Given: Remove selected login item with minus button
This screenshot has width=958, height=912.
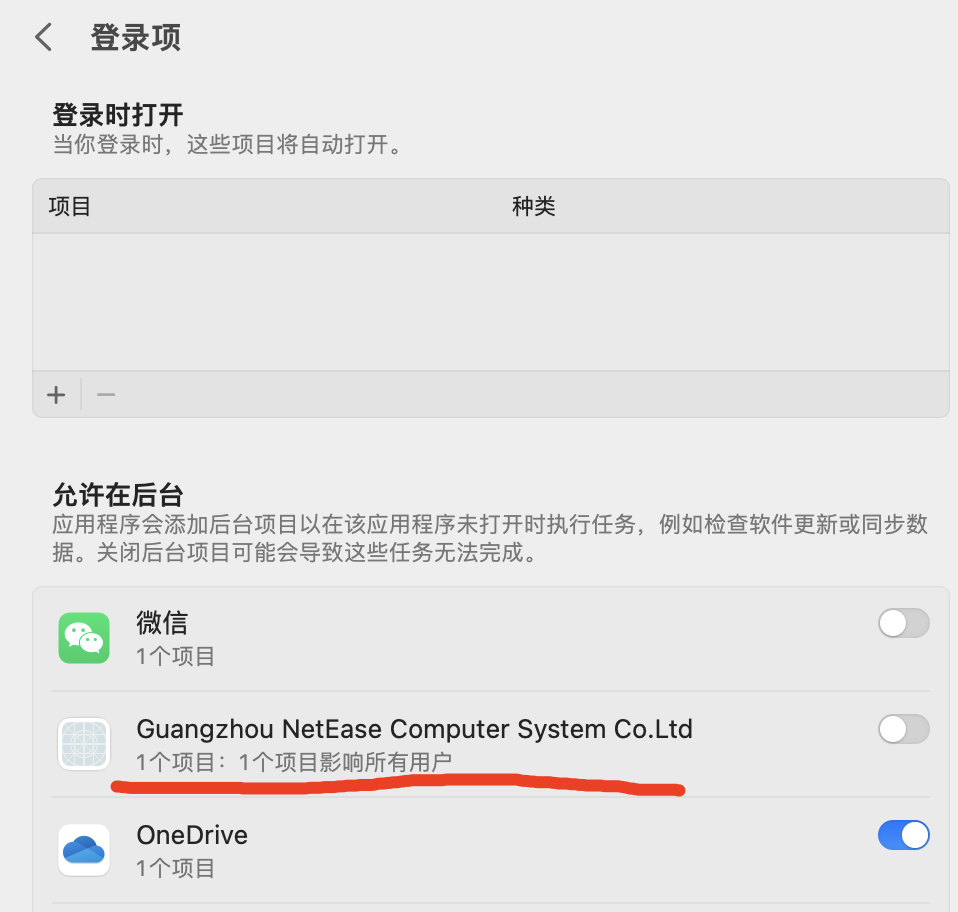Looking at the screenshot, I should coord(106,395).
